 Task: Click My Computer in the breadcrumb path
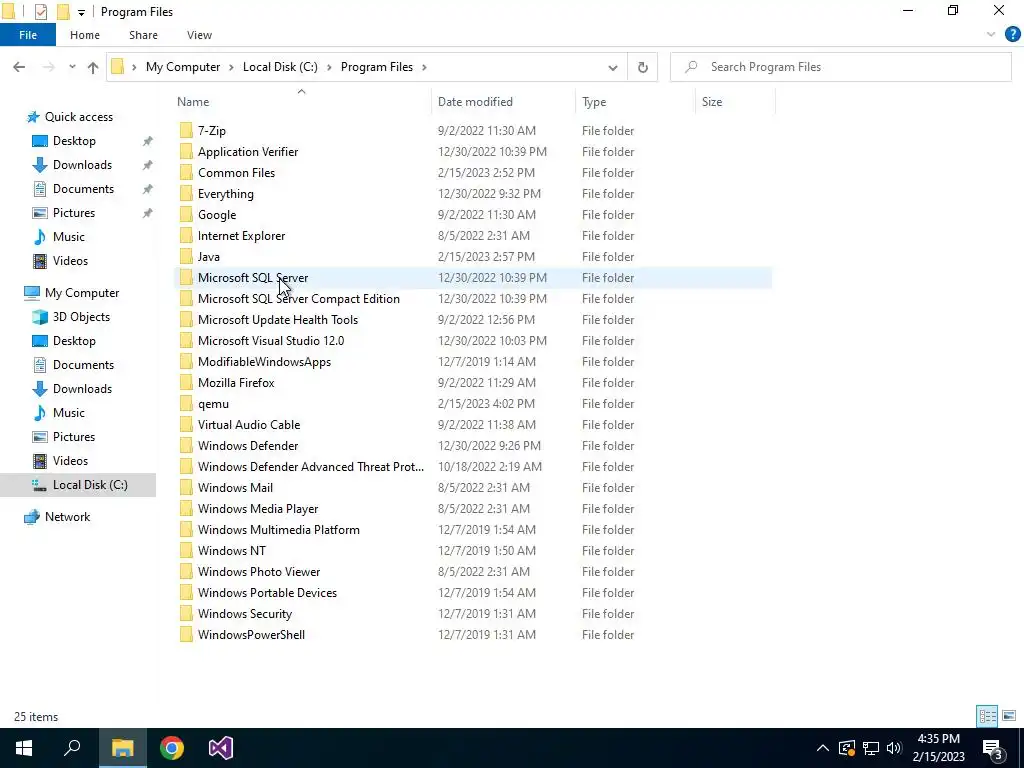click(183, 67)
